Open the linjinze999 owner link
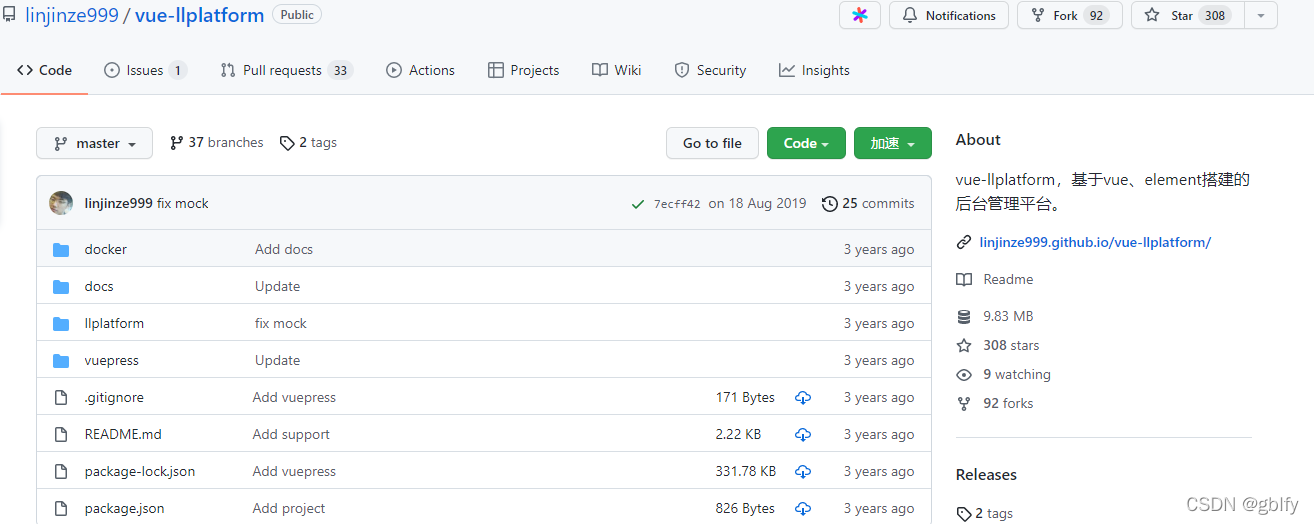 [x=71, y=15]
